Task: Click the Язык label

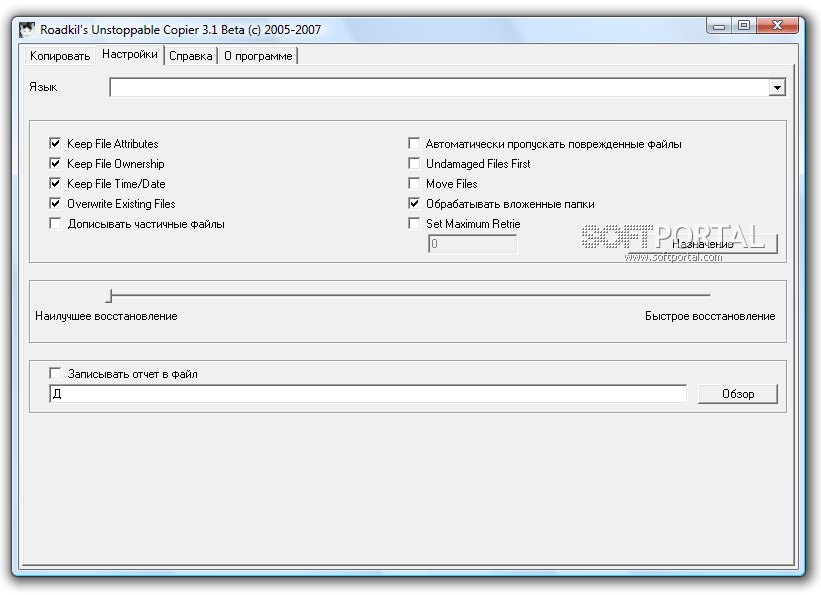Action: tap(43, 87)
